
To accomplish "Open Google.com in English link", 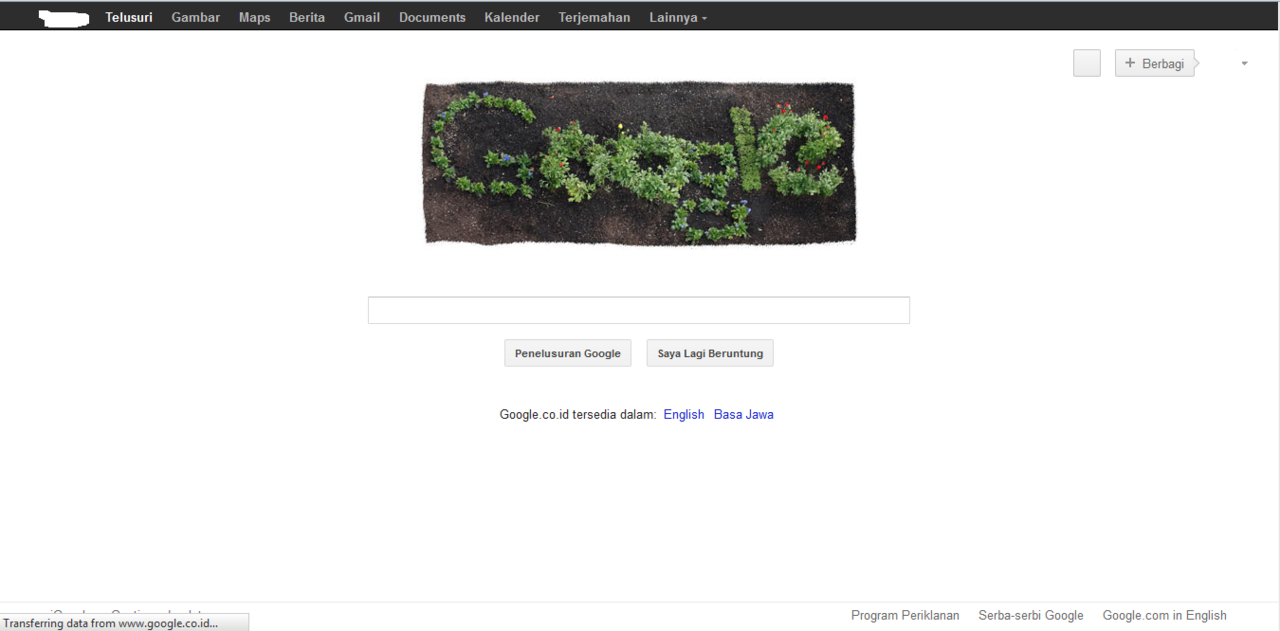I will pos(1165,615).
